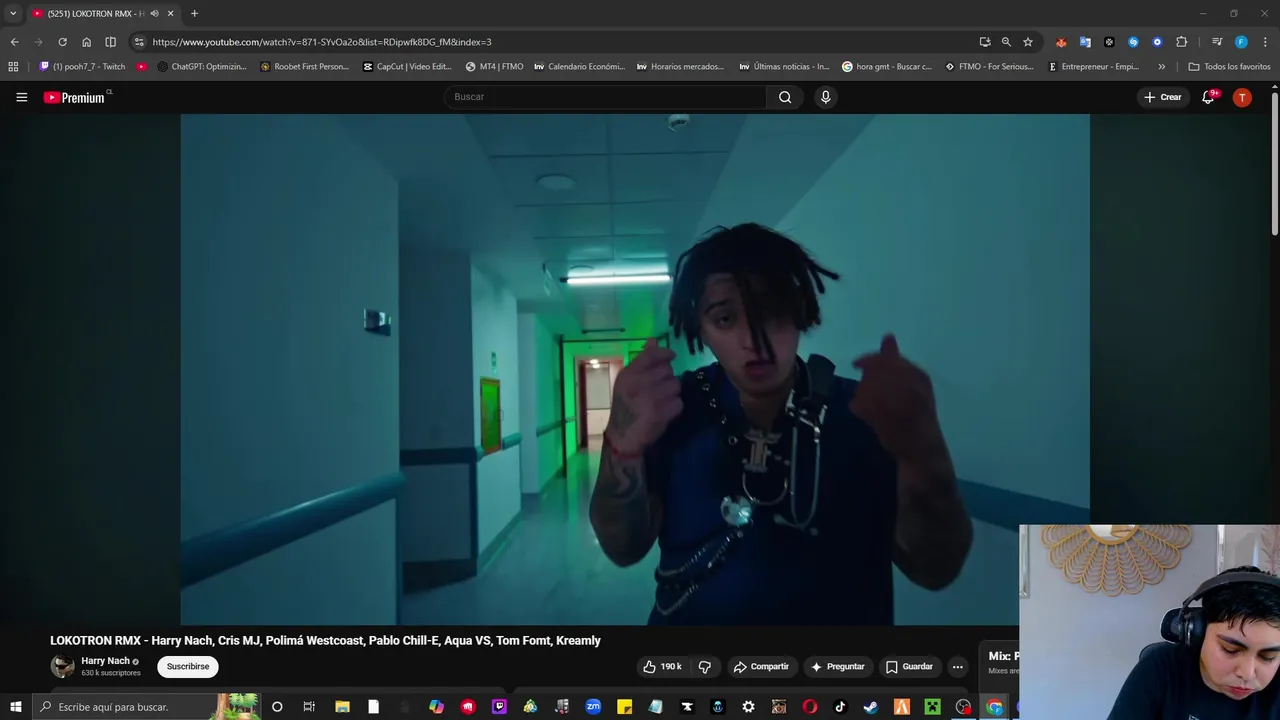Toggle the browser side panel icon
1280x720 pixels.
(110, 42)
